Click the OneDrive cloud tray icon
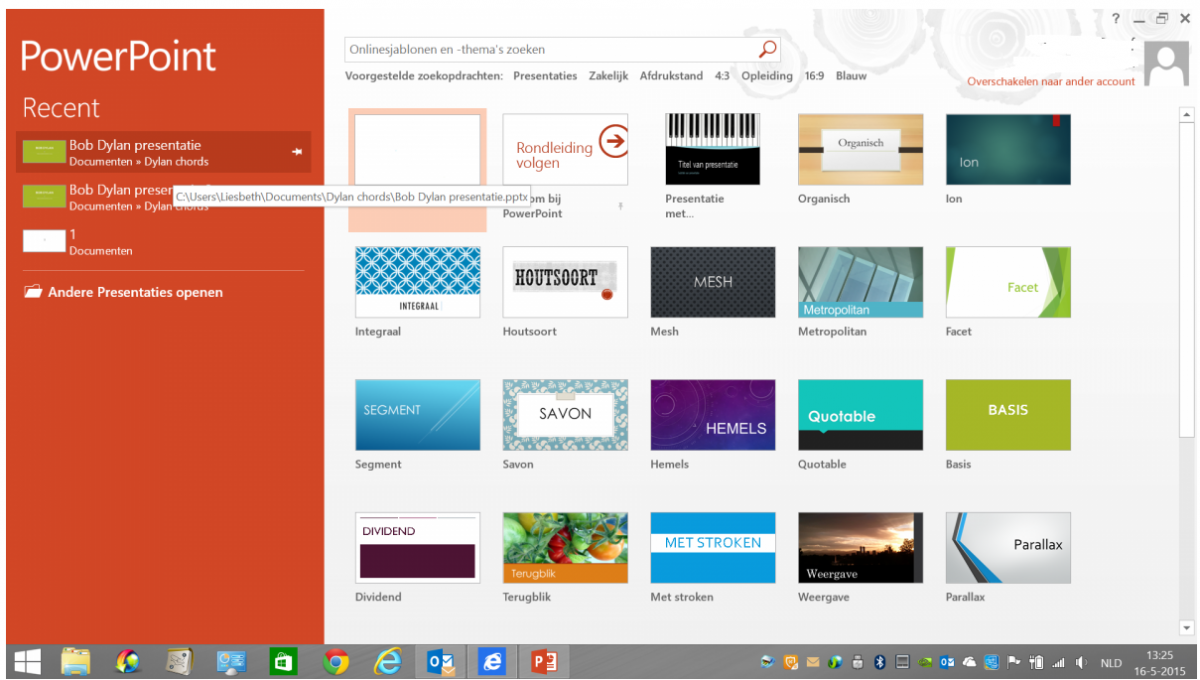The image size is (1200, 680). [968, 662]
